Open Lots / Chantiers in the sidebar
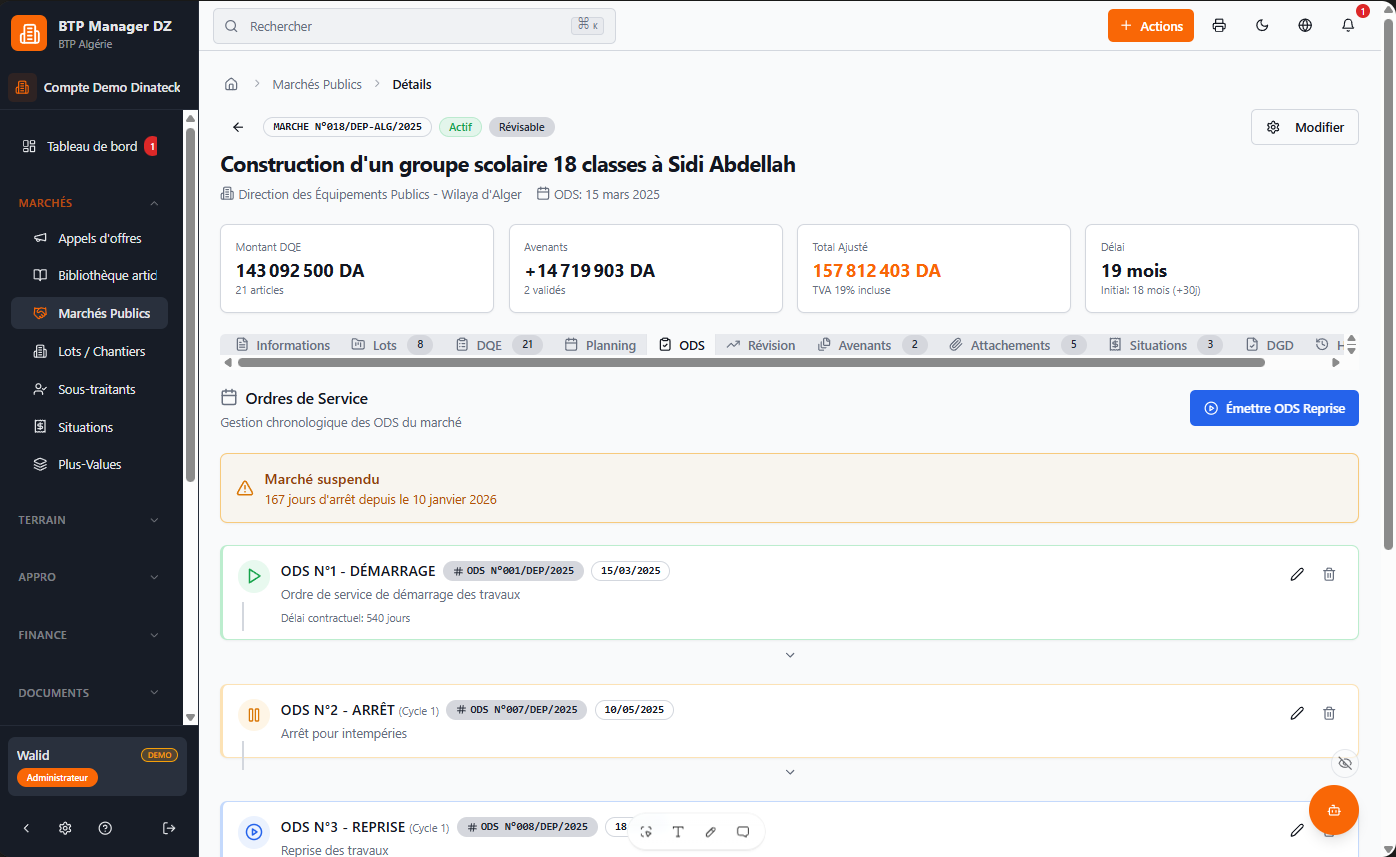 90,351
